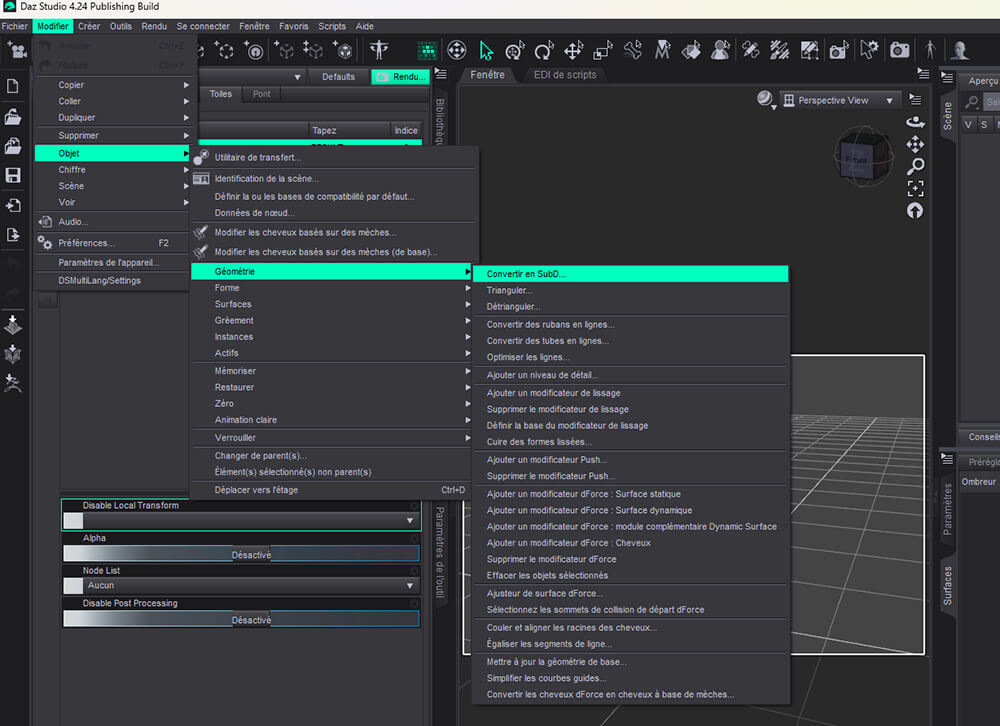Image resolution: width=1000 pixels, height=726 pixels.
Task: Open the Bibliothèque vertical side tab
Action: (439, 120)
